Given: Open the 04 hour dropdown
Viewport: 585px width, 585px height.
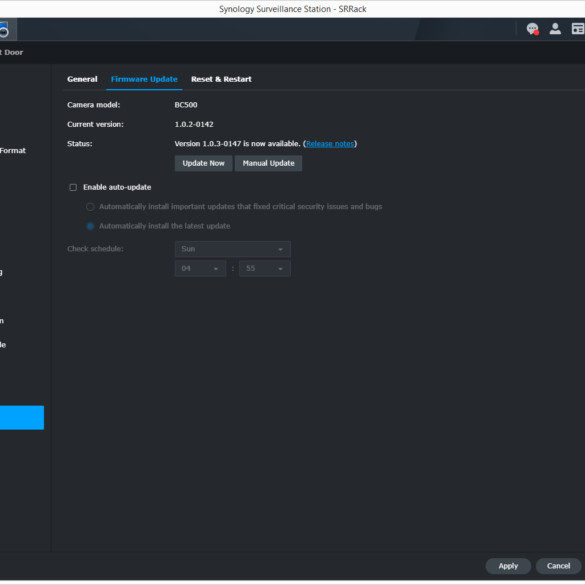Looking at the screenshot, I should tap(200, 269).
